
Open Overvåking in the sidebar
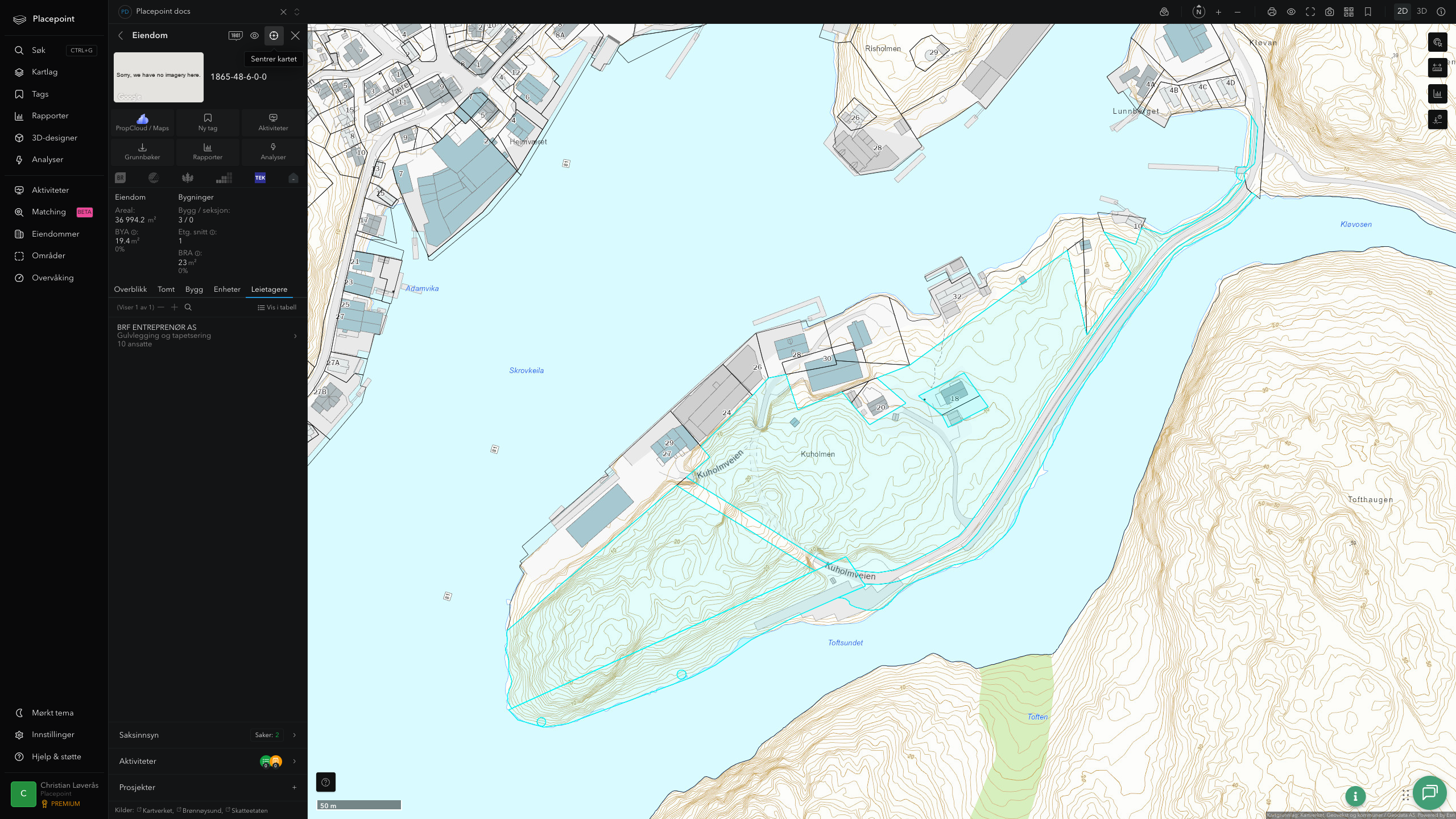point(54,278)
